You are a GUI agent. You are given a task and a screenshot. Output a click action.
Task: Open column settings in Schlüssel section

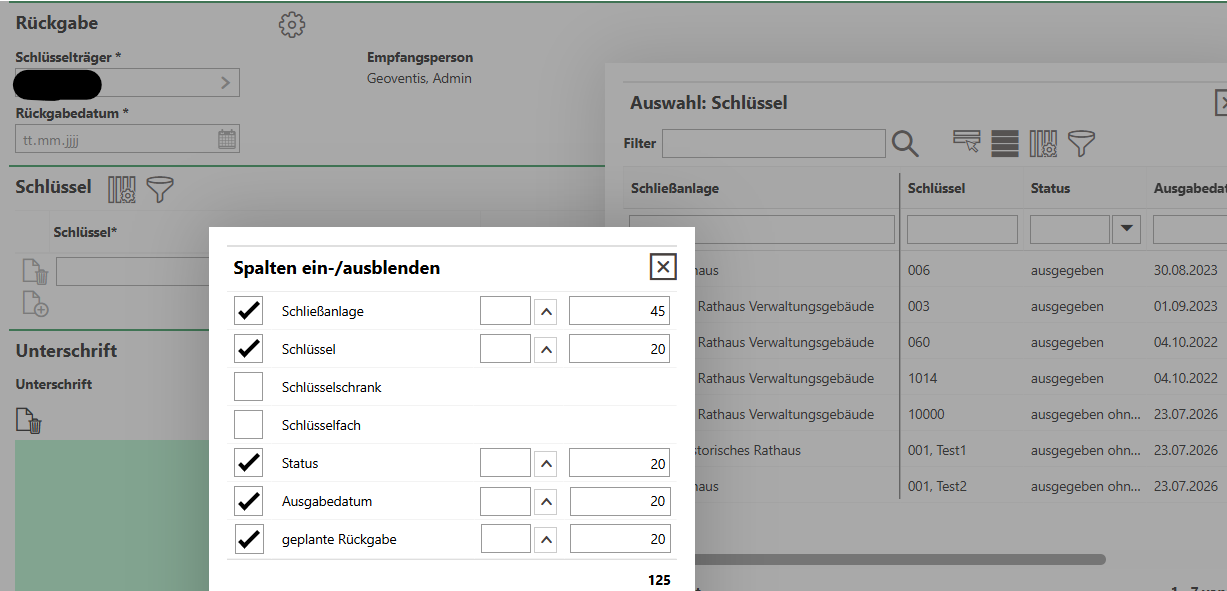click(x=121, y=188)
